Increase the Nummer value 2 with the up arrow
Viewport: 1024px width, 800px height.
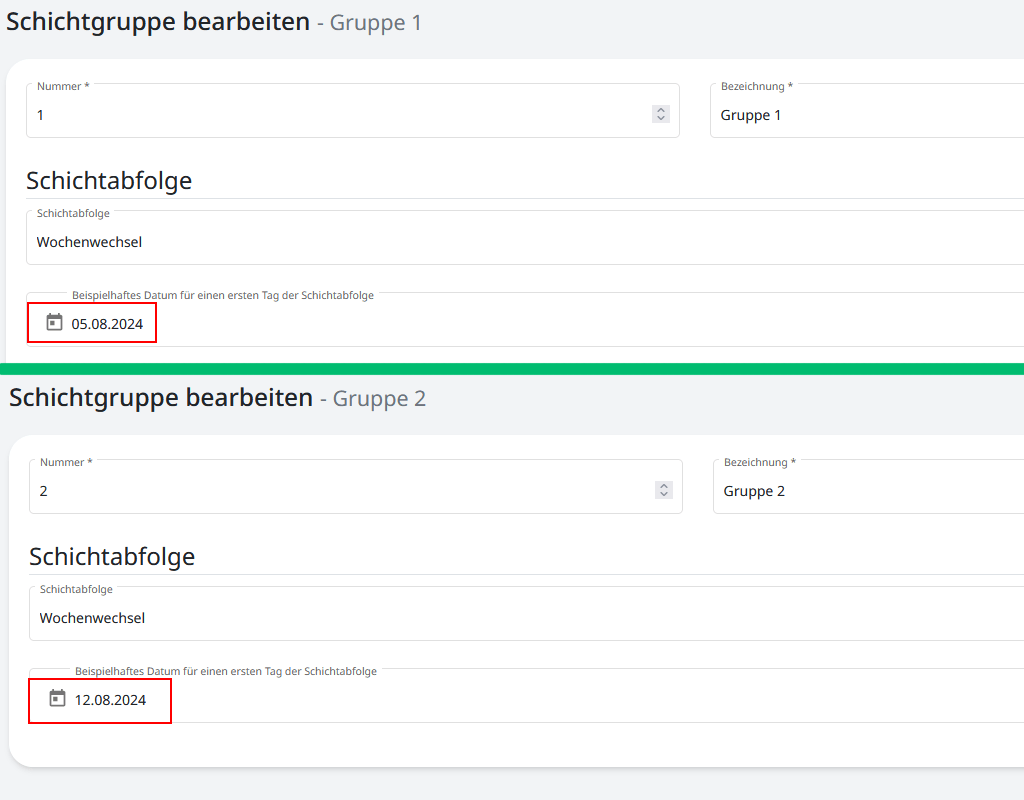point(664,486)
